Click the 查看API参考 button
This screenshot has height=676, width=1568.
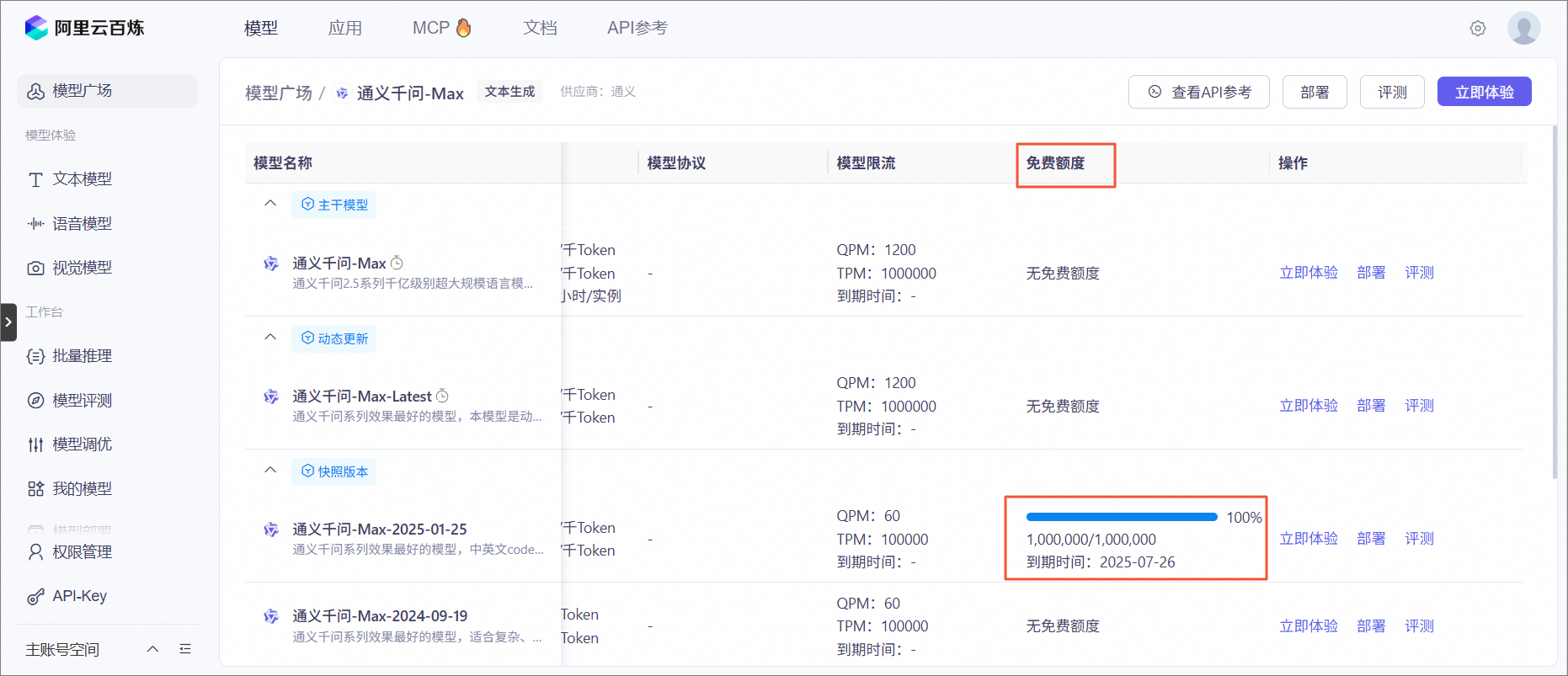1199,92
